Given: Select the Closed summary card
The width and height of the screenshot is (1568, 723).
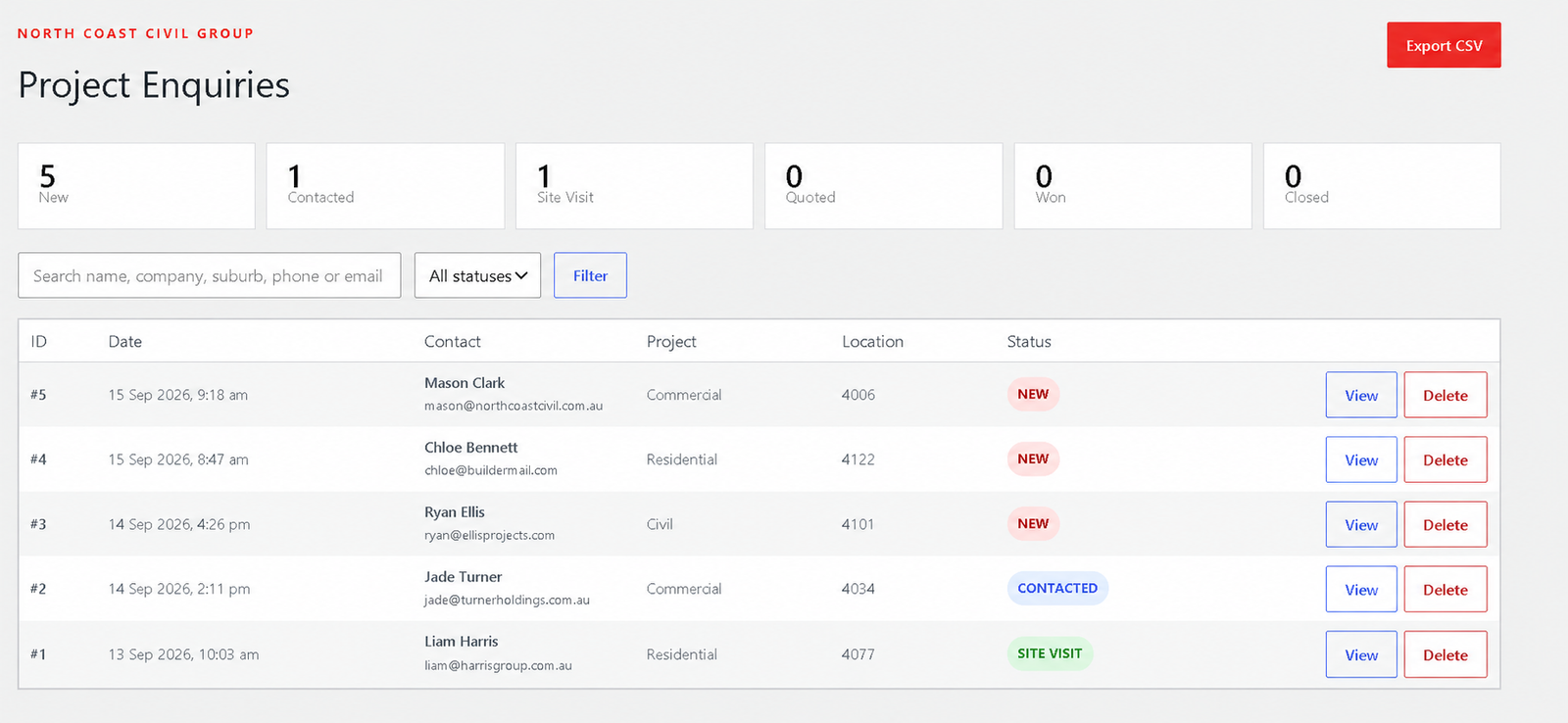Looking at the screenshot, I should [1382, 186].
